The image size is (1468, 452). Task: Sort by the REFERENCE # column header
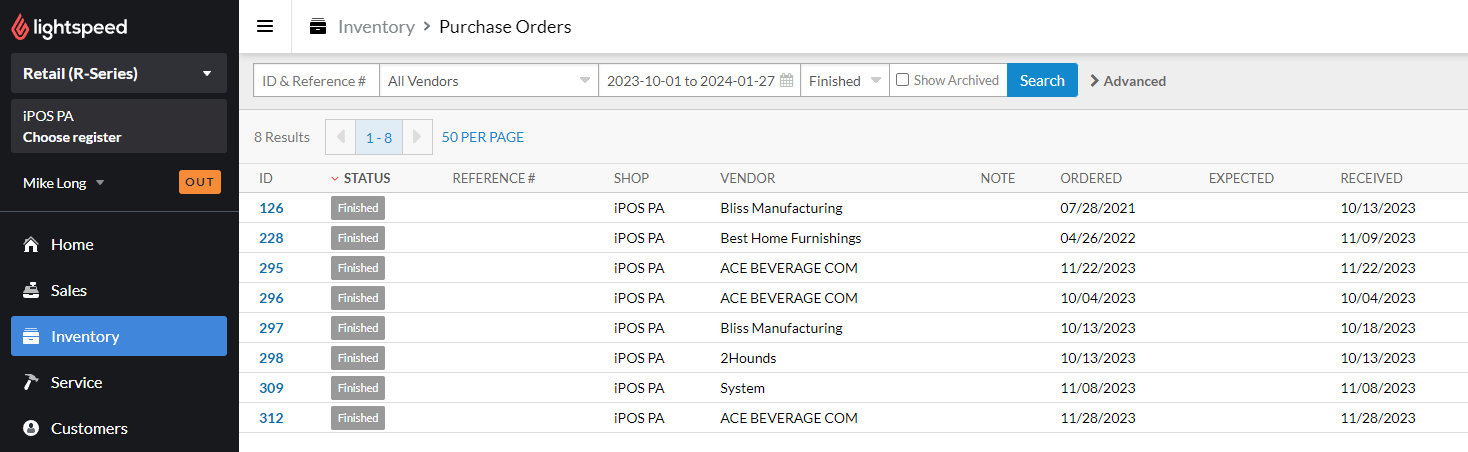pos(494,179)
